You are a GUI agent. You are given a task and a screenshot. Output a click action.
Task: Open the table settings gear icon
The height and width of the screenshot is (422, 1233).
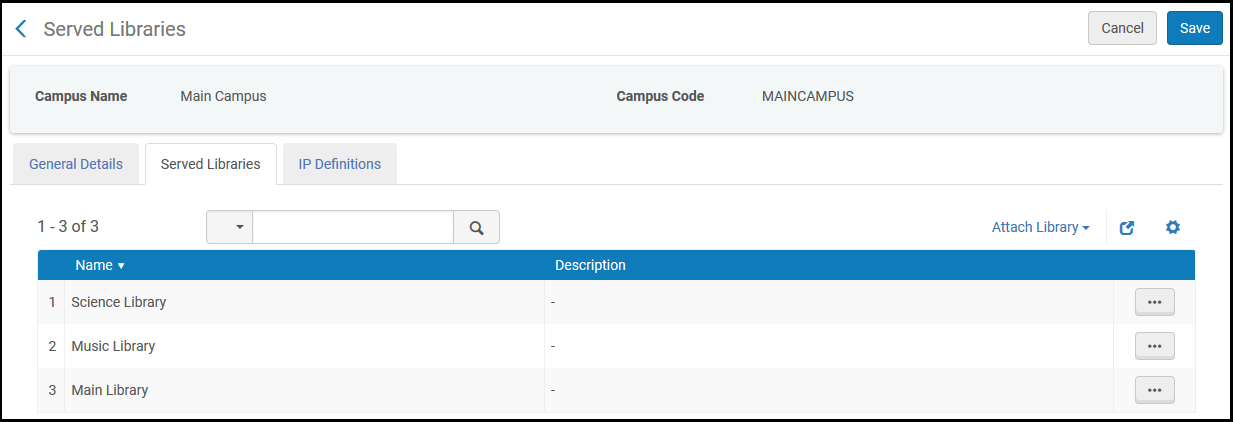pos(1173,227)
